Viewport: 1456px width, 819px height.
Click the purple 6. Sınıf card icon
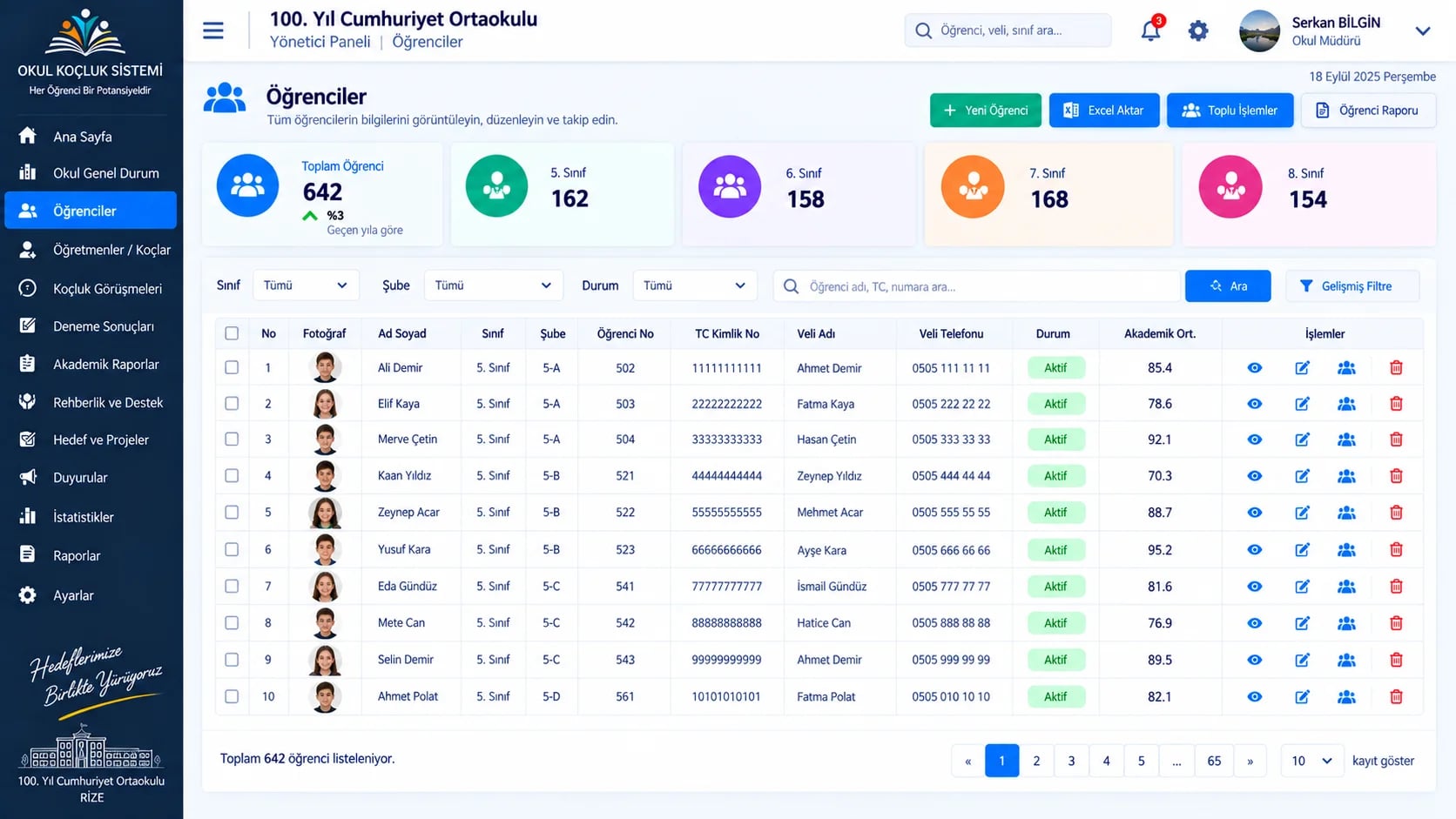pyautogui.click(x=730, y=186)
